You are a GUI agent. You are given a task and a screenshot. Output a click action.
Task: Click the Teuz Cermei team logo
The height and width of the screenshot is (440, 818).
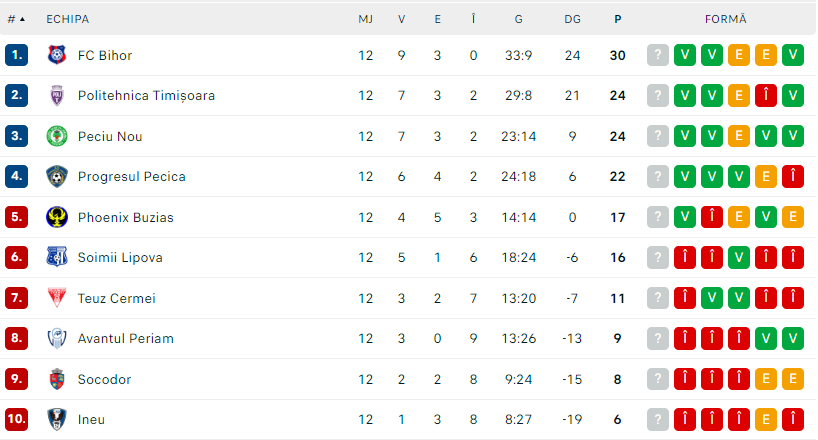[56, 298]
